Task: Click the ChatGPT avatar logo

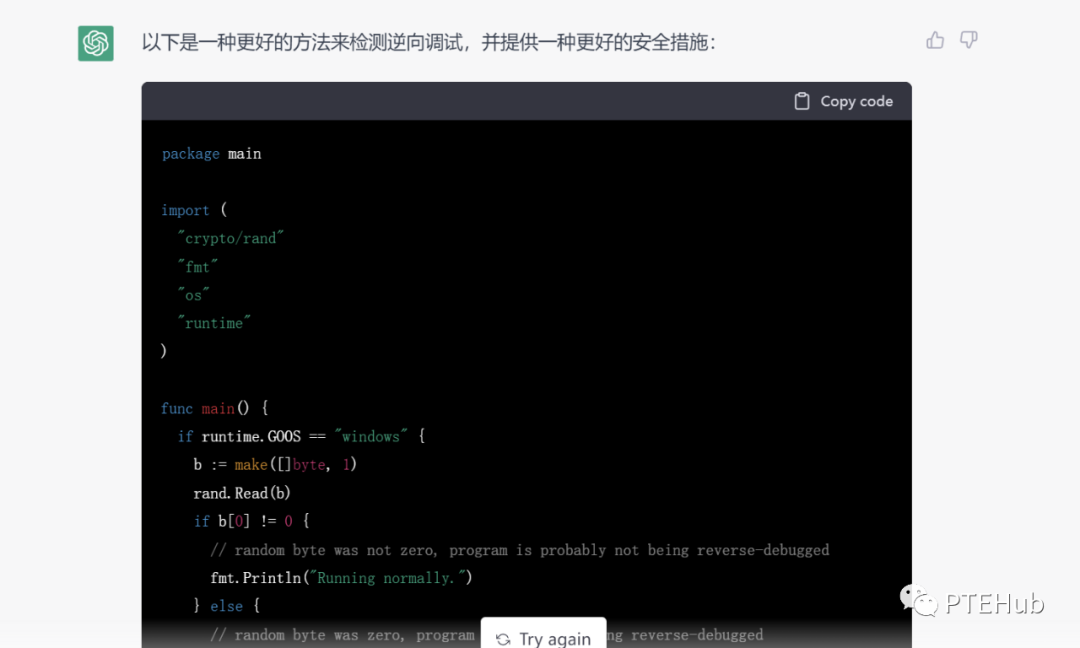Action: (96, 43)
